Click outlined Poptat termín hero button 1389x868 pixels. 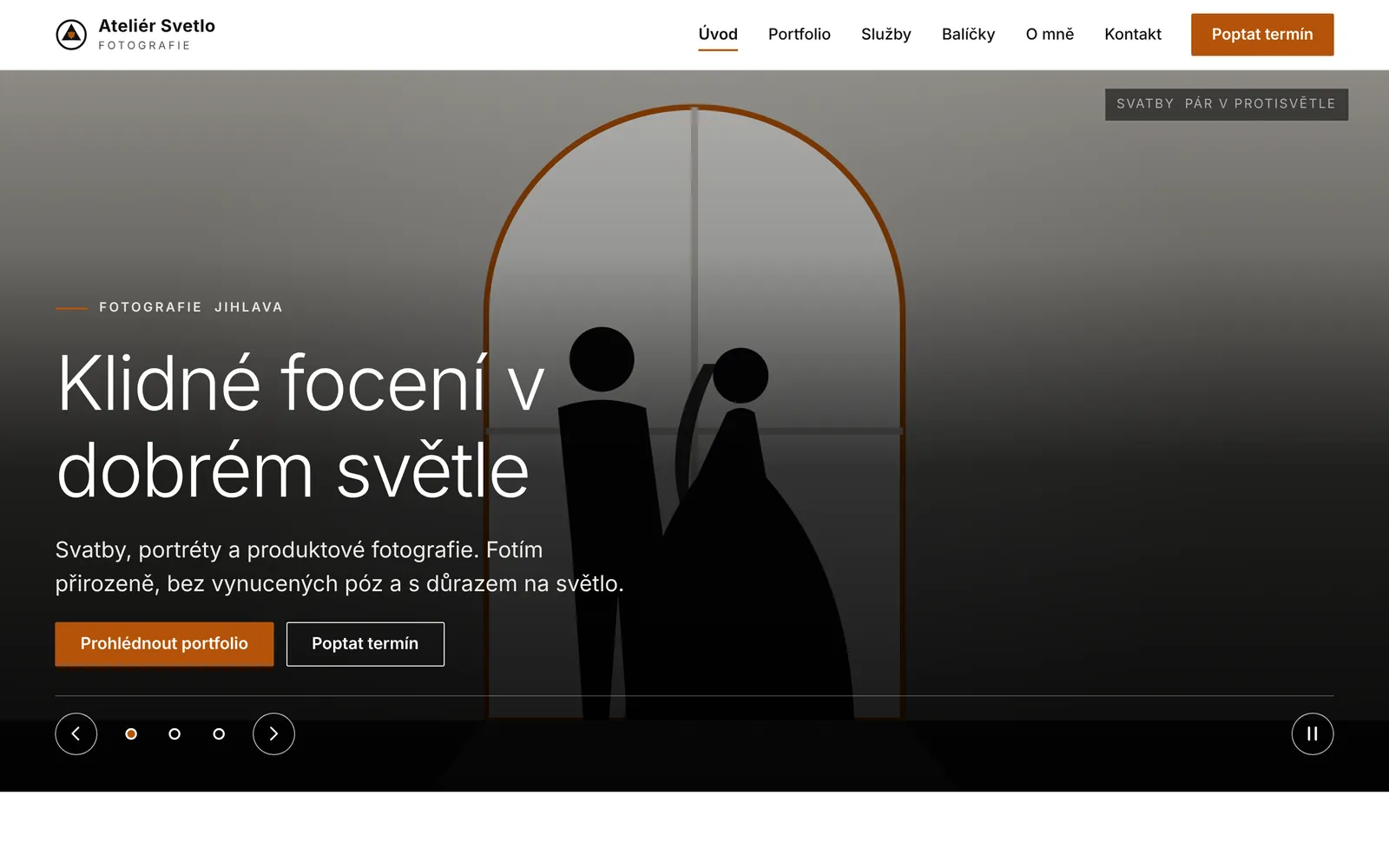coord(365,644)
